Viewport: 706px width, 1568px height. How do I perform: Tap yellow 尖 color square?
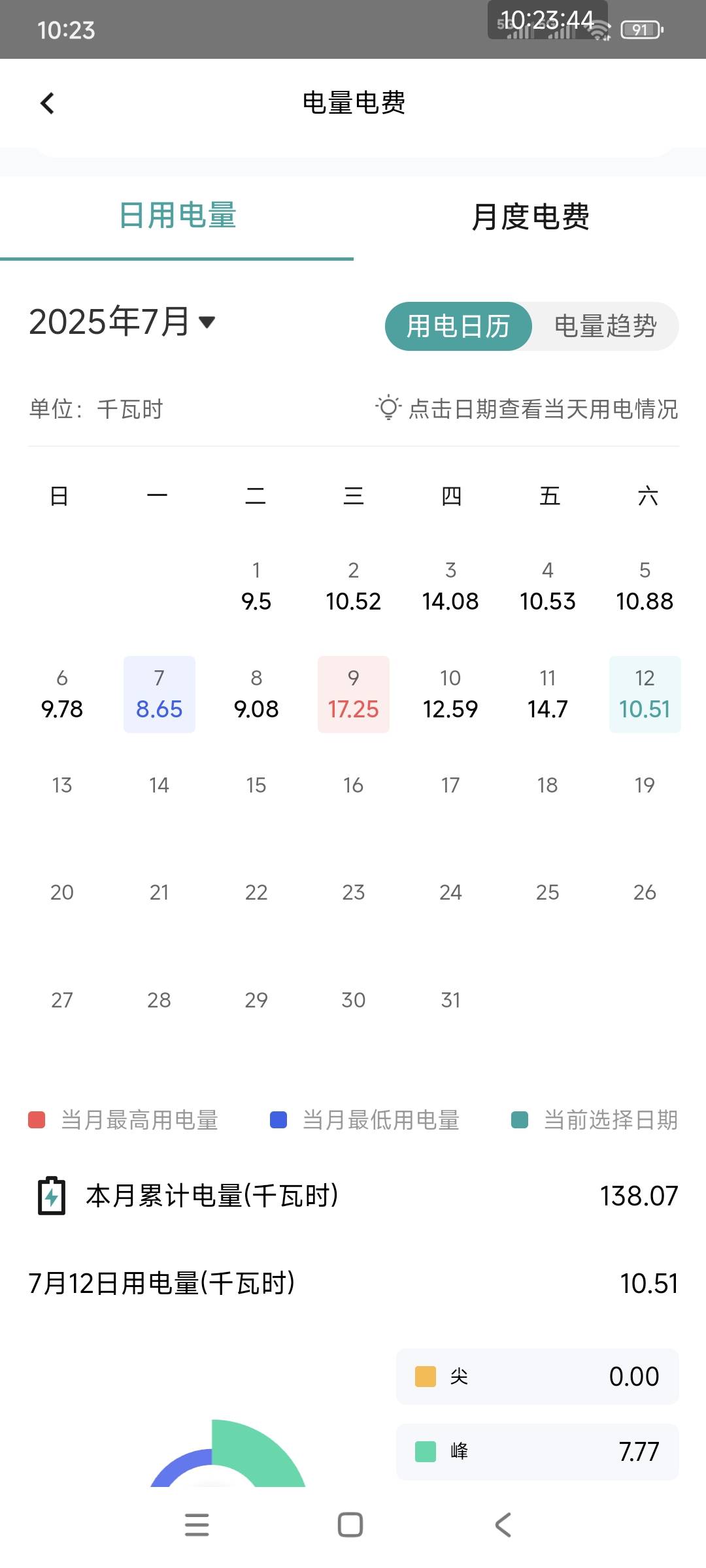coord(426,1377)
